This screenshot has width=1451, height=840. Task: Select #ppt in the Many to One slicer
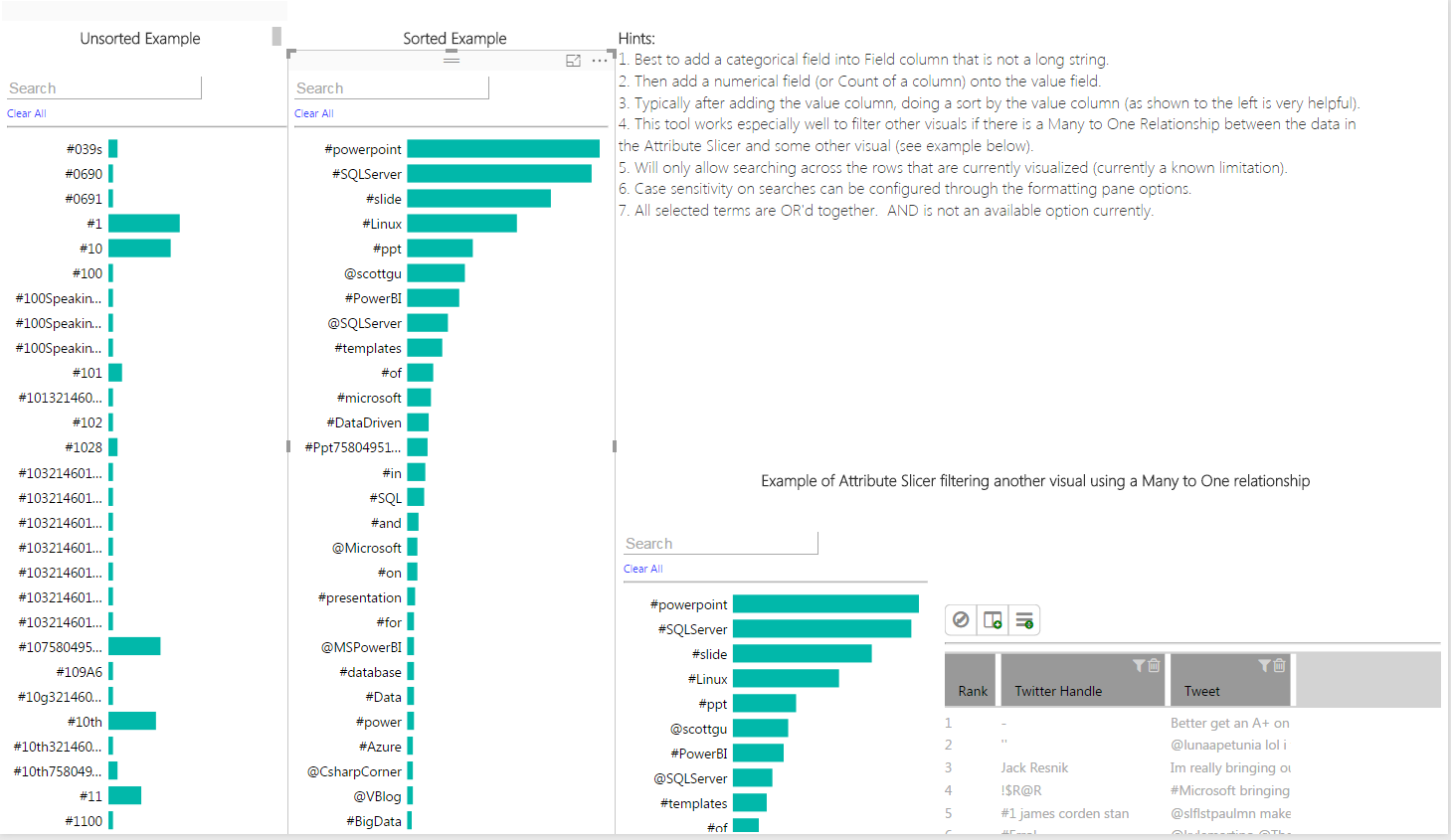coord(713,704)
